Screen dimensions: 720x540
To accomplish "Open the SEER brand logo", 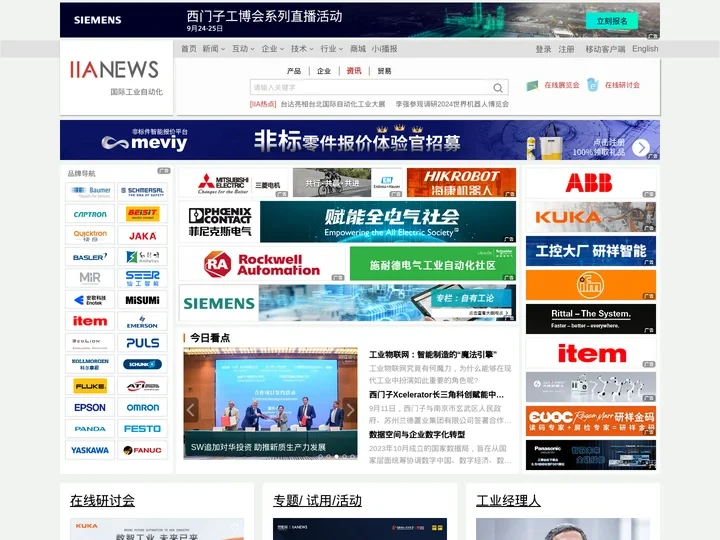I will click(142, 278).
